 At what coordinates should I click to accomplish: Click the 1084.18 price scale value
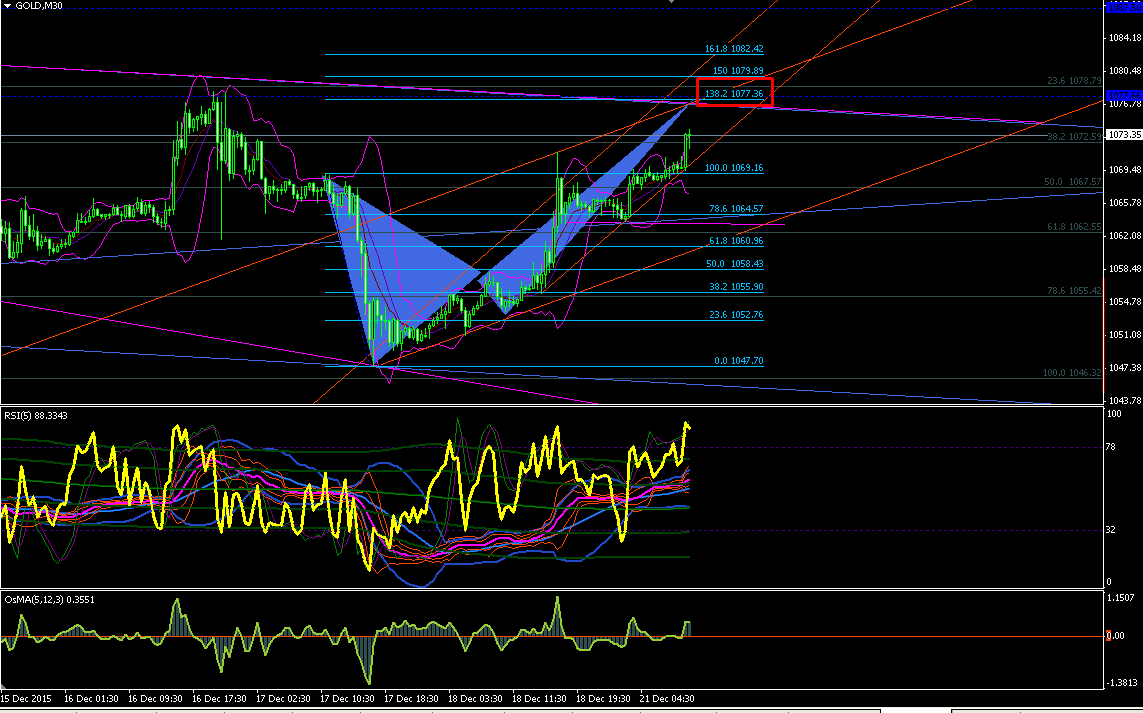point(1126,37)
